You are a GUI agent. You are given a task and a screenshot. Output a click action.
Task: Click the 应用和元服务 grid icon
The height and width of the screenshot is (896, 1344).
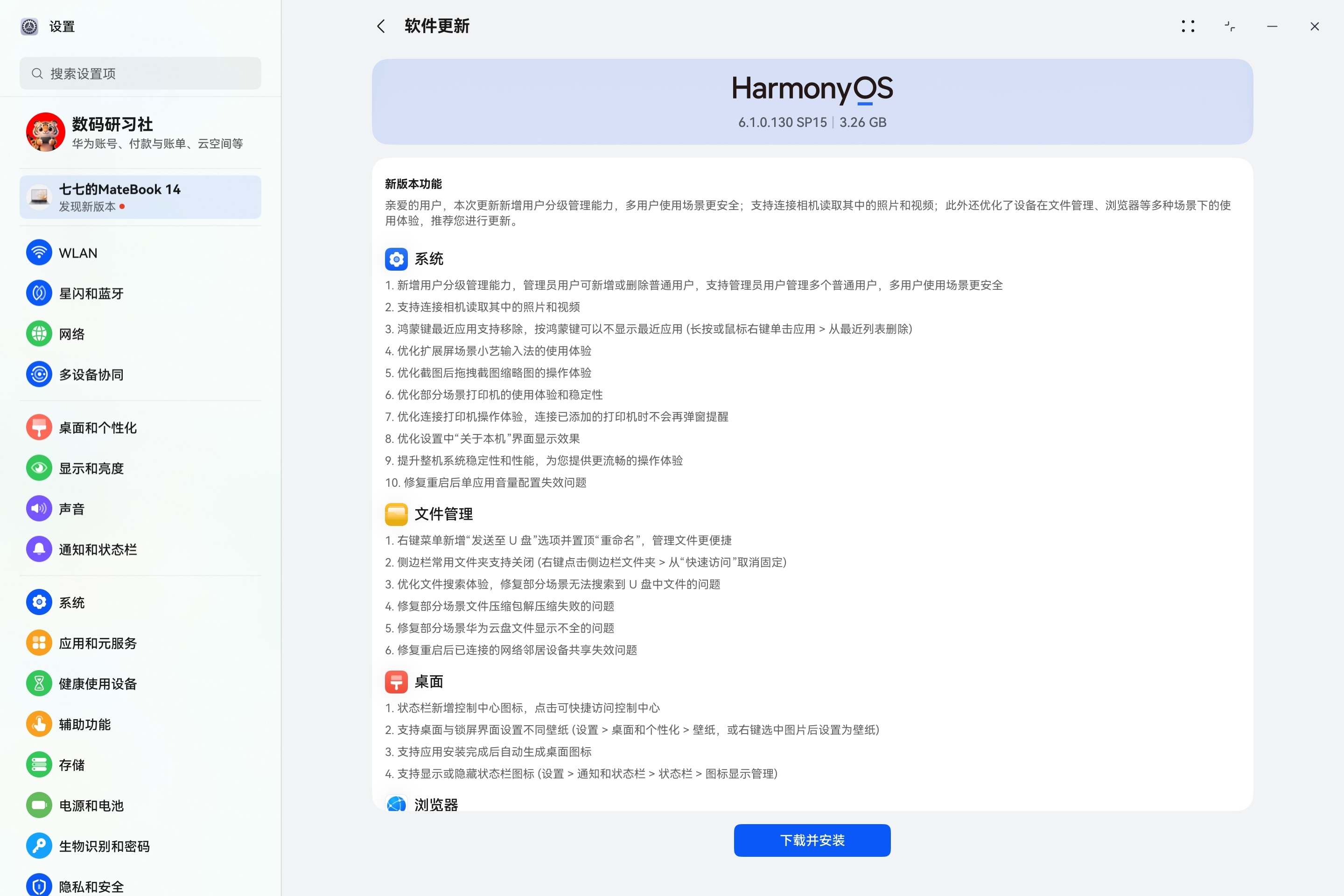pyautogui.click(x=39, y=643)
